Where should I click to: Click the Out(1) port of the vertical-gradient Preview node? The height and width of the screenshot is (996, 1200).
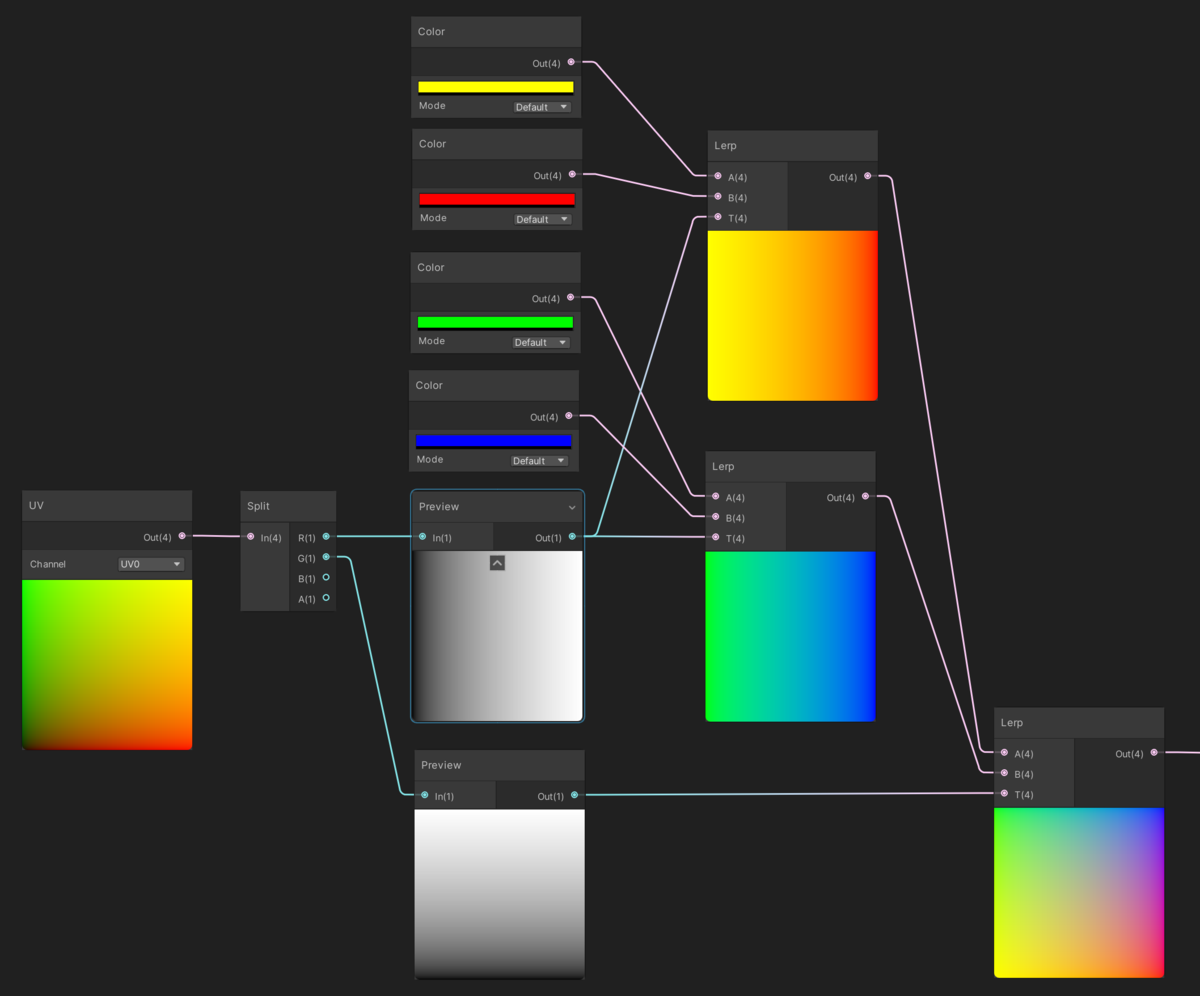574,795
